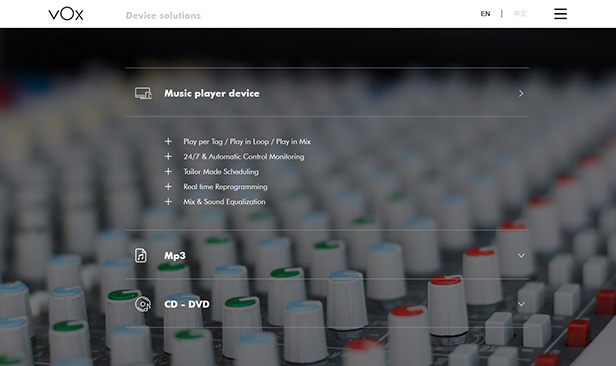Click plus icon beside 24/7 & Automatic Control
The width and height of the screenshot is (616, 366).
(x=168, y=156)
